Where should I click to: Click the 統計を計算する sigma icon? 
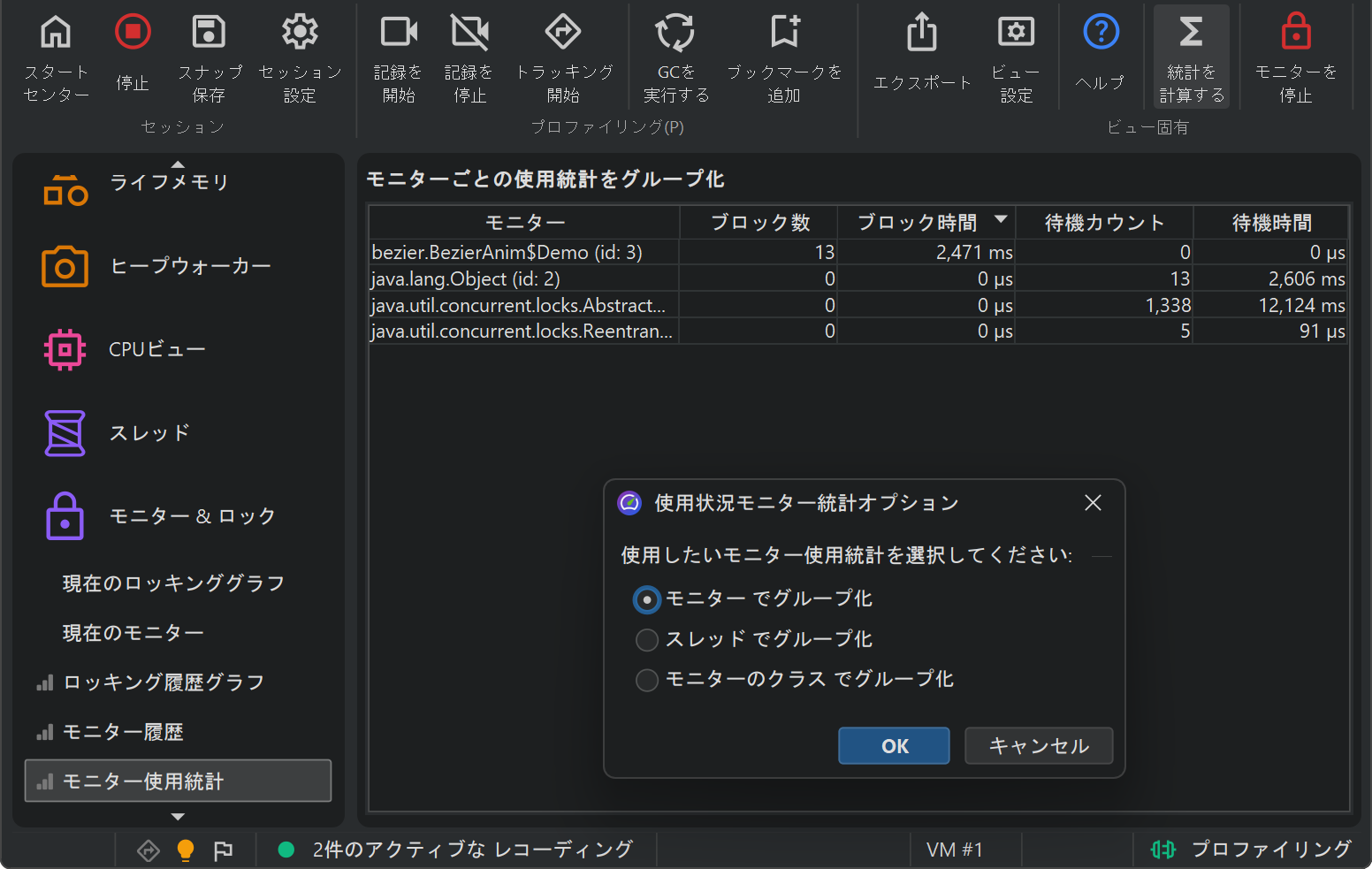(1191, 33)
